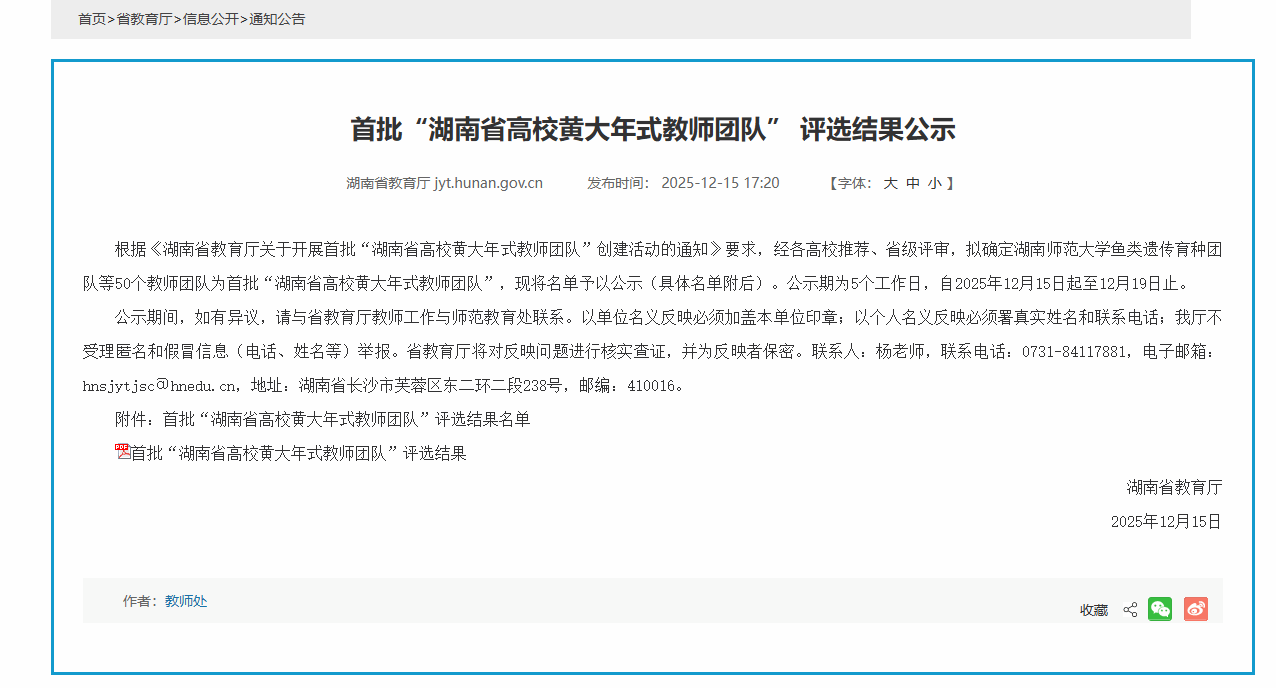Click the 教师处 author link
Screen dimensions: 1276x688
click(x=186, y=601)
